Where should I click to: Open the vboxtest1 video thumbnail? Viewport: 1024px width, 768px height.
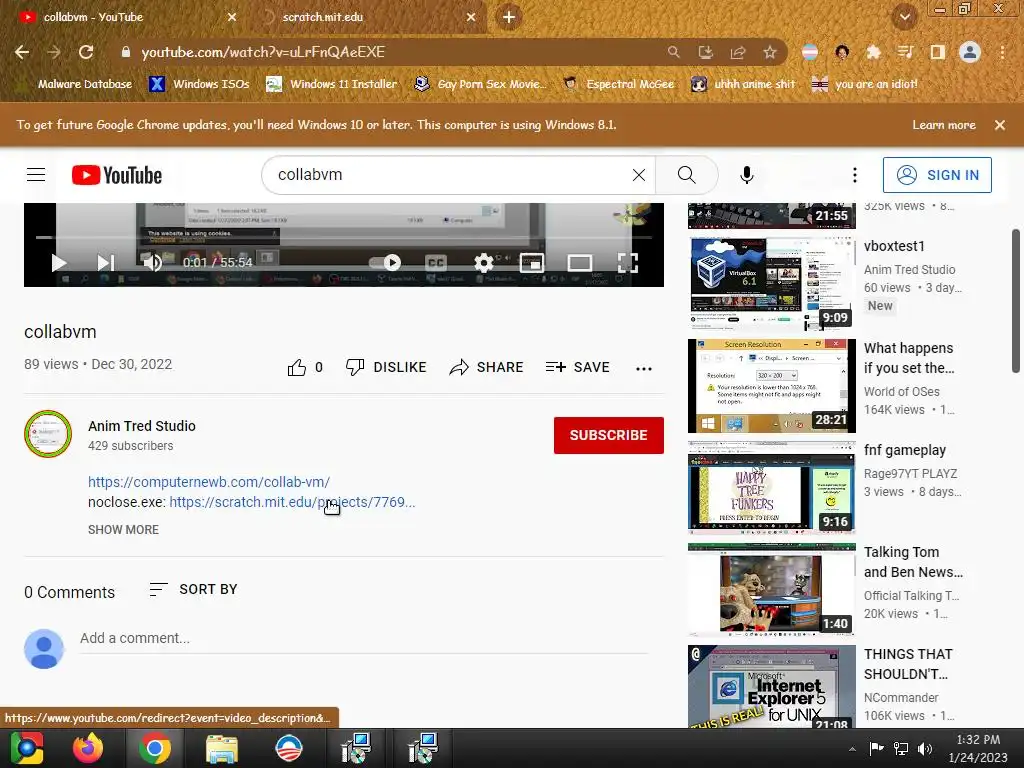pos(772,284)
